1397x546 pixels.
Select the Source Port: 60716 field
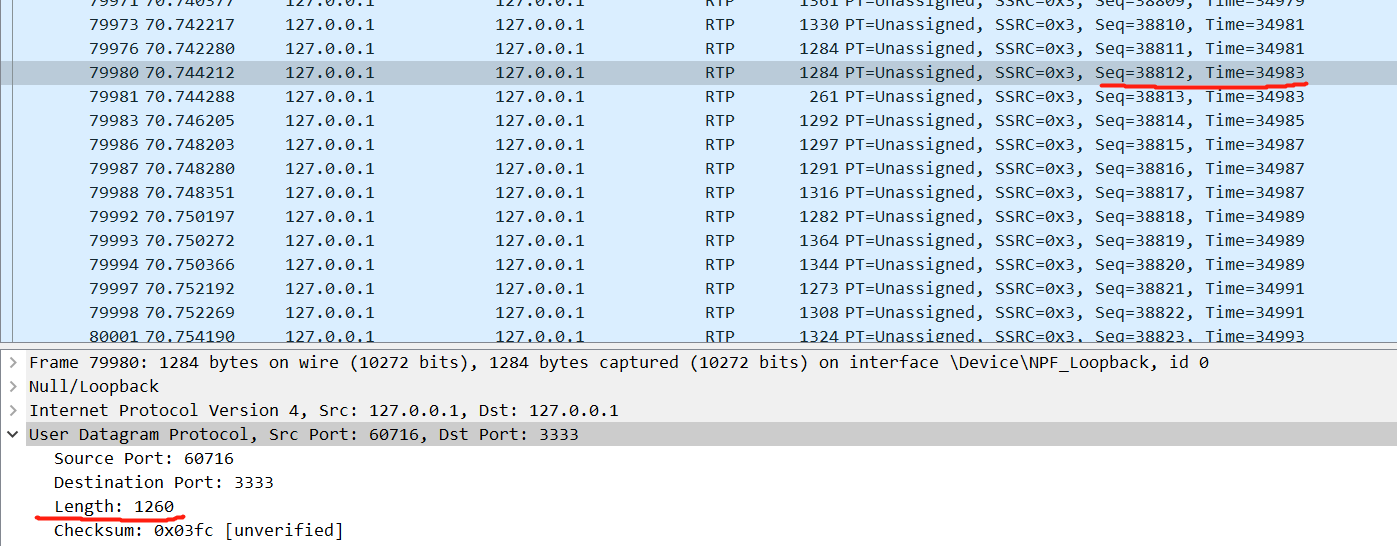pos(143,458)
